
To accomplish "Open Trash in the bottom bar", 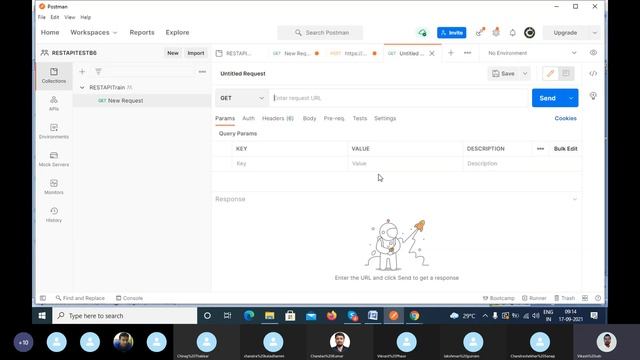I will pos(564,298).
